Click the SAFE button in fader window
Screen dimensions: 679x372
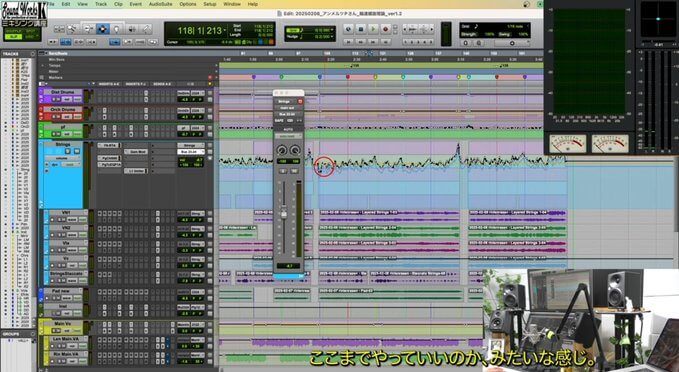279,120
